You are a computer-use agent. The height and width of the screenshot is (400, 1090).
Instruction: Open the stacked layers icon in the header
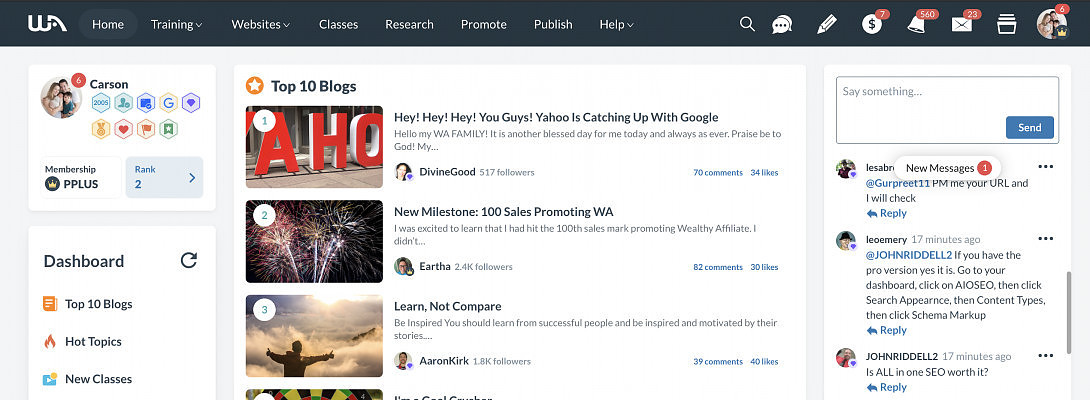click(1006, 24)
